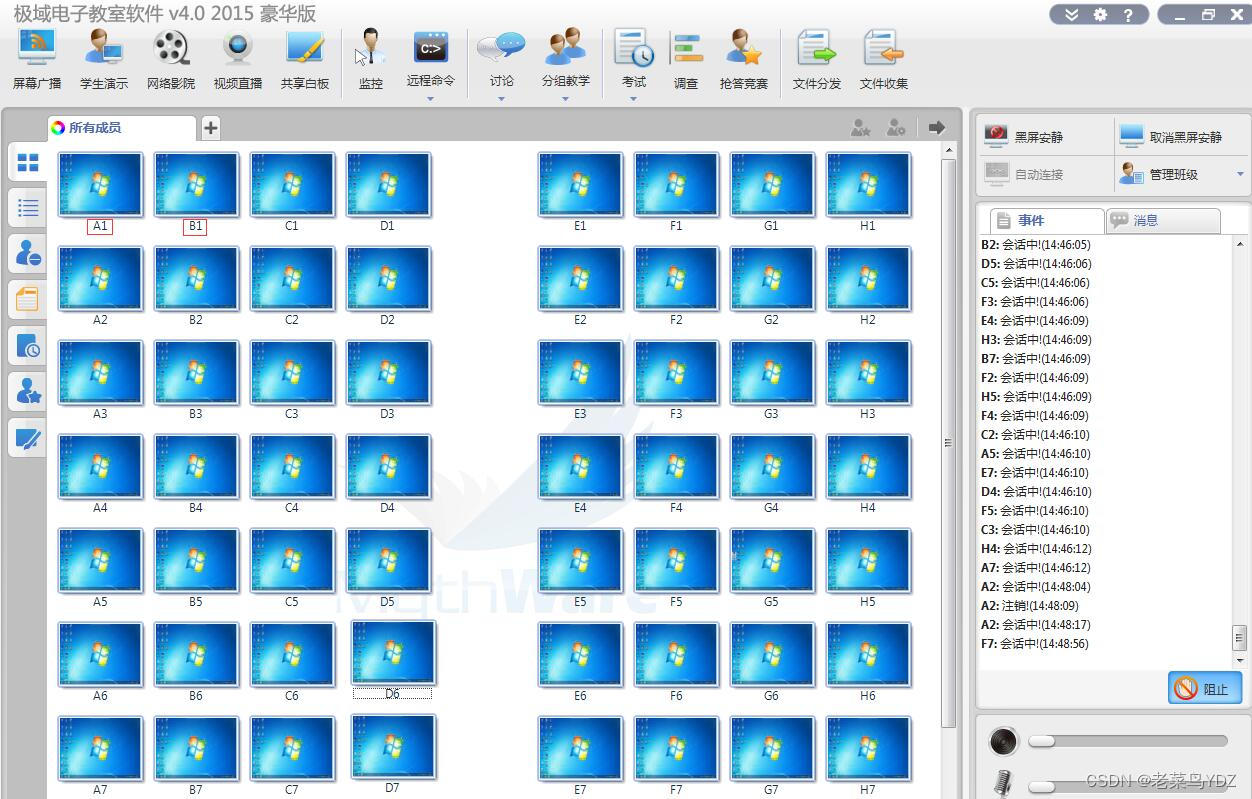The height and width of the screenshot is (799, 1252).
Task: Switch to thumbnail grid view in sidebar
Action: point(27,162)
